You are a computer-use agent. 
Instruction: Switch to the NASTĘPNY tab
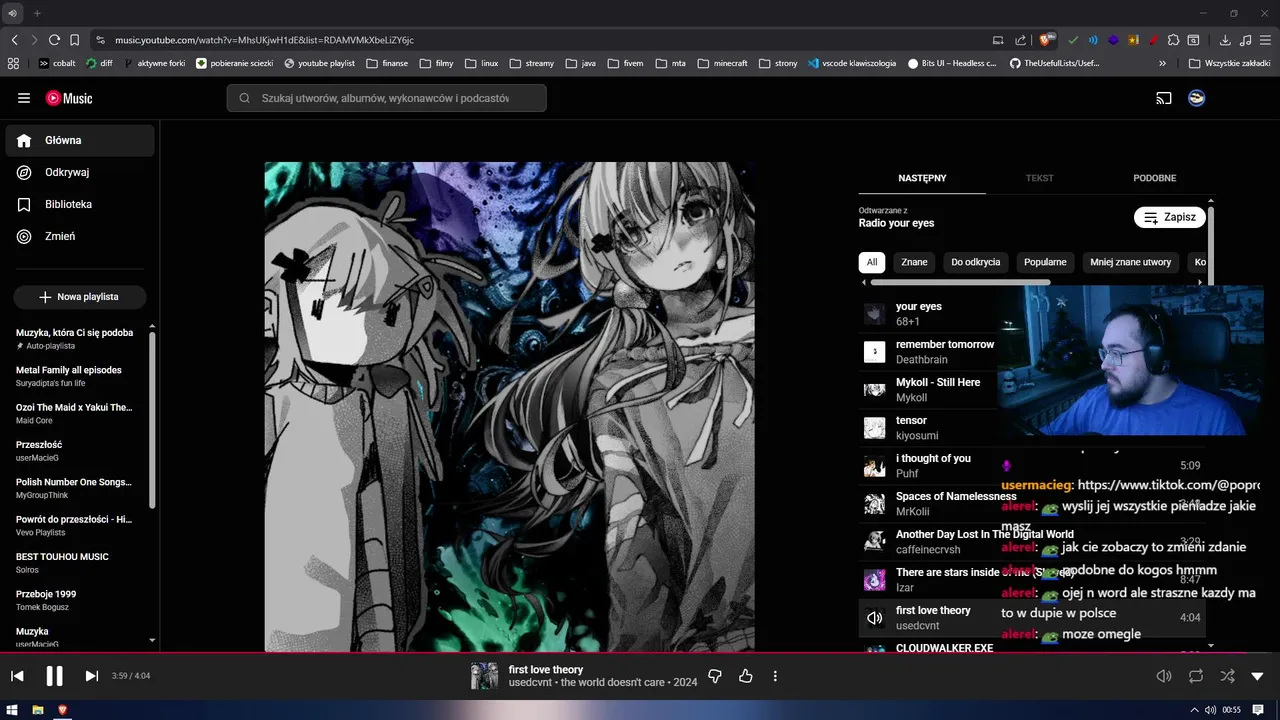pos(922,178)
